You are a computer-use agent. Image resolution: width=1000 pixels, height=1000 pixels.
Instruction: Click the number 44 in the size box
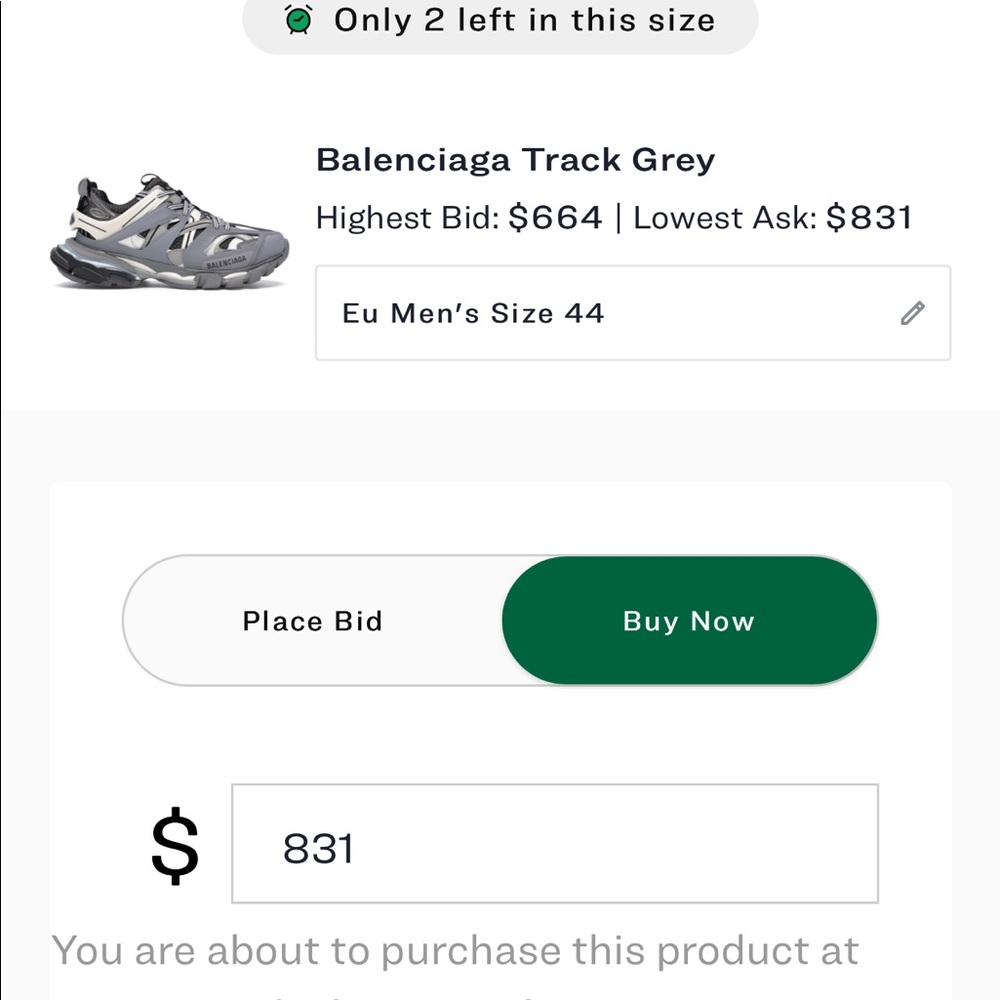point(584,314)
